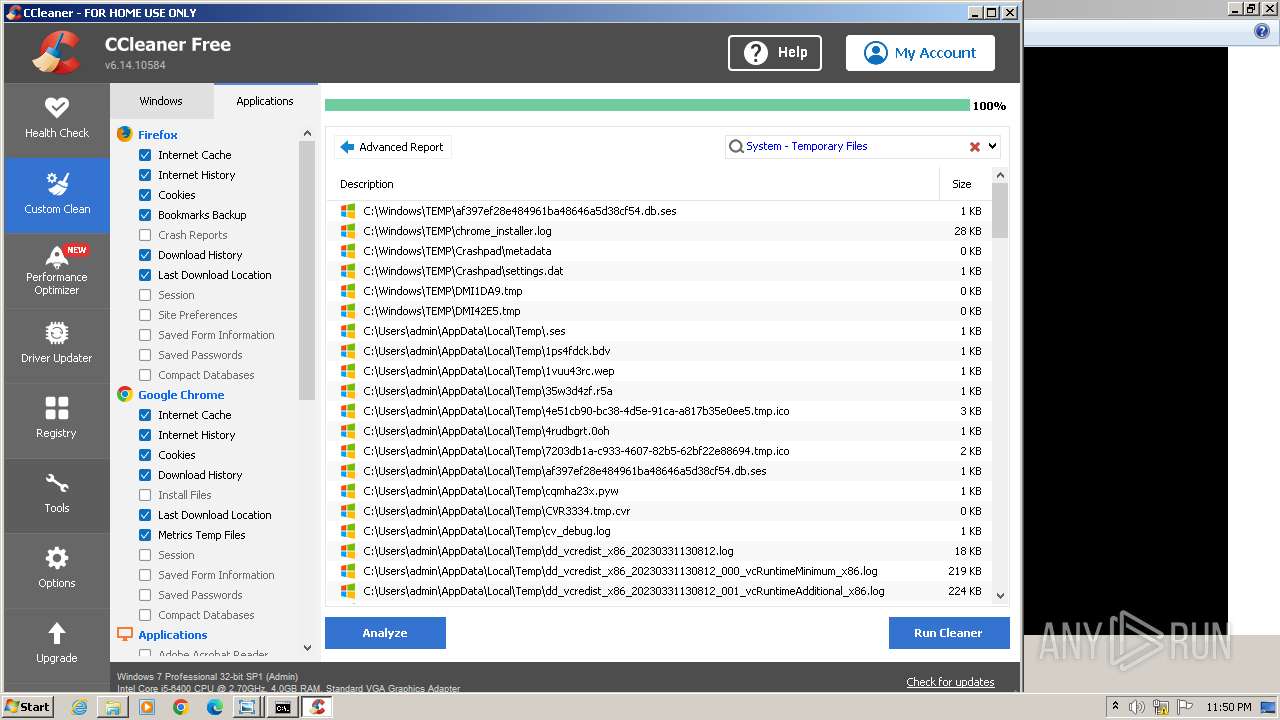
Task: Collapse the Applications category
Action: point(173,635)
